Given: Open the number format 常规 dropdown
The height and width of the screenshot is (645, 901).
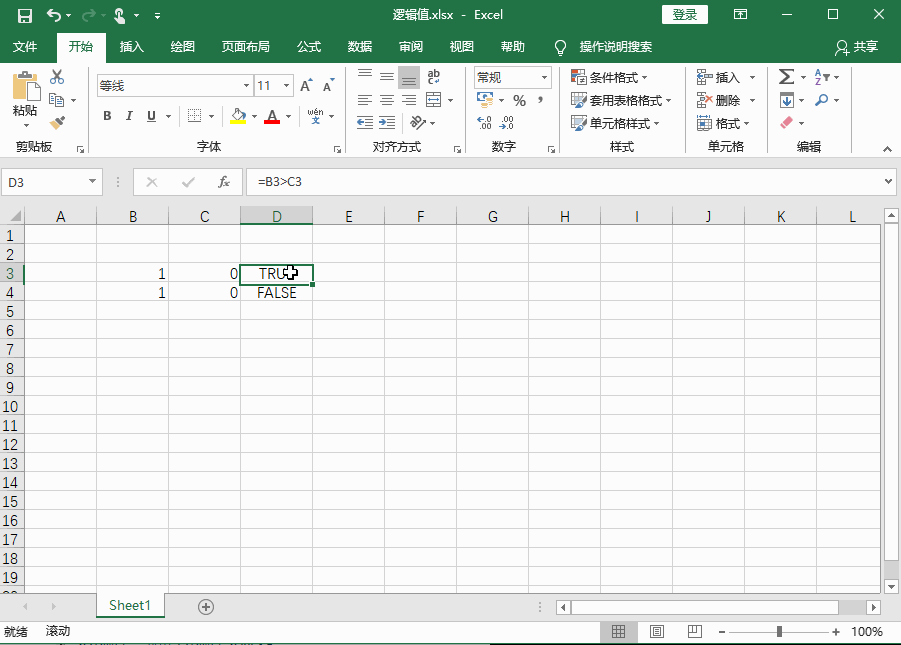Looking at the screenshot, I should click(546, 77).
